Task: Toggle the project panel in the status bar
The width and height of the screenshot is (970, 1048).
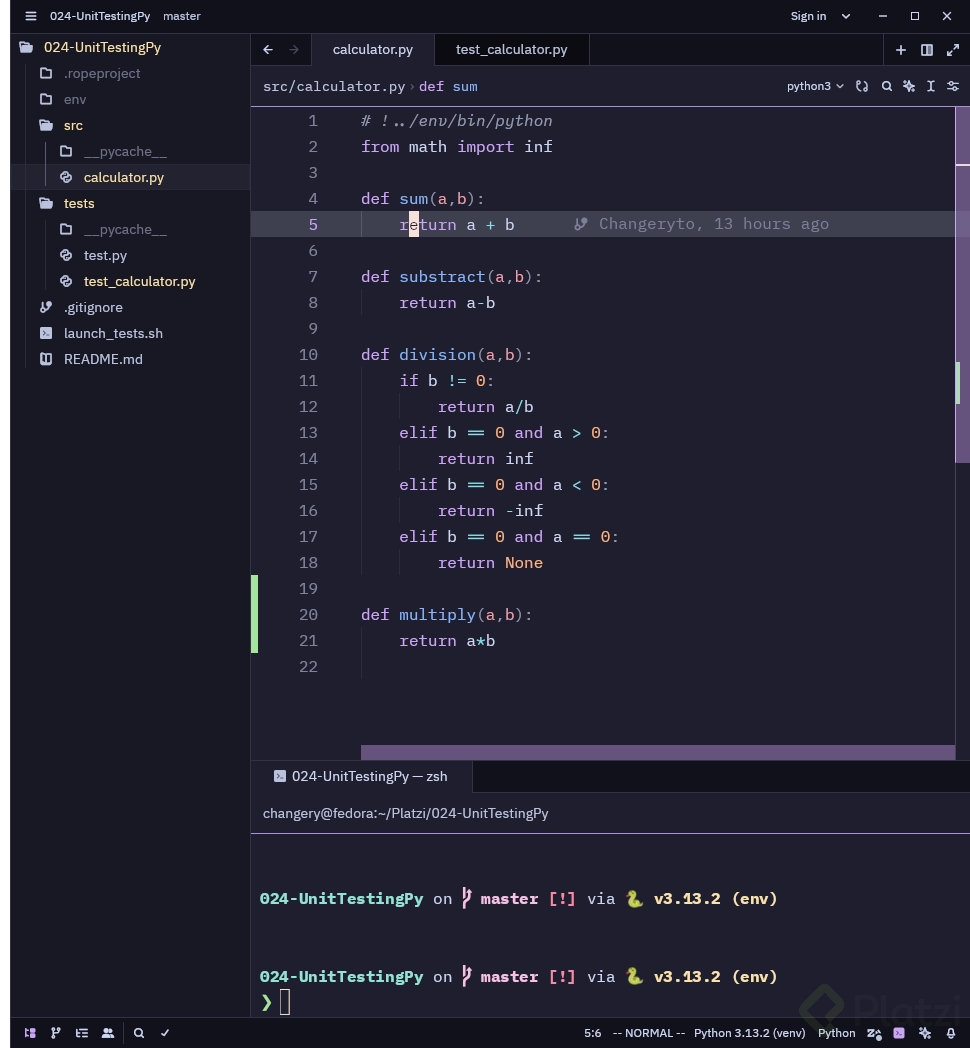Action: click(x=30, y=1033)
